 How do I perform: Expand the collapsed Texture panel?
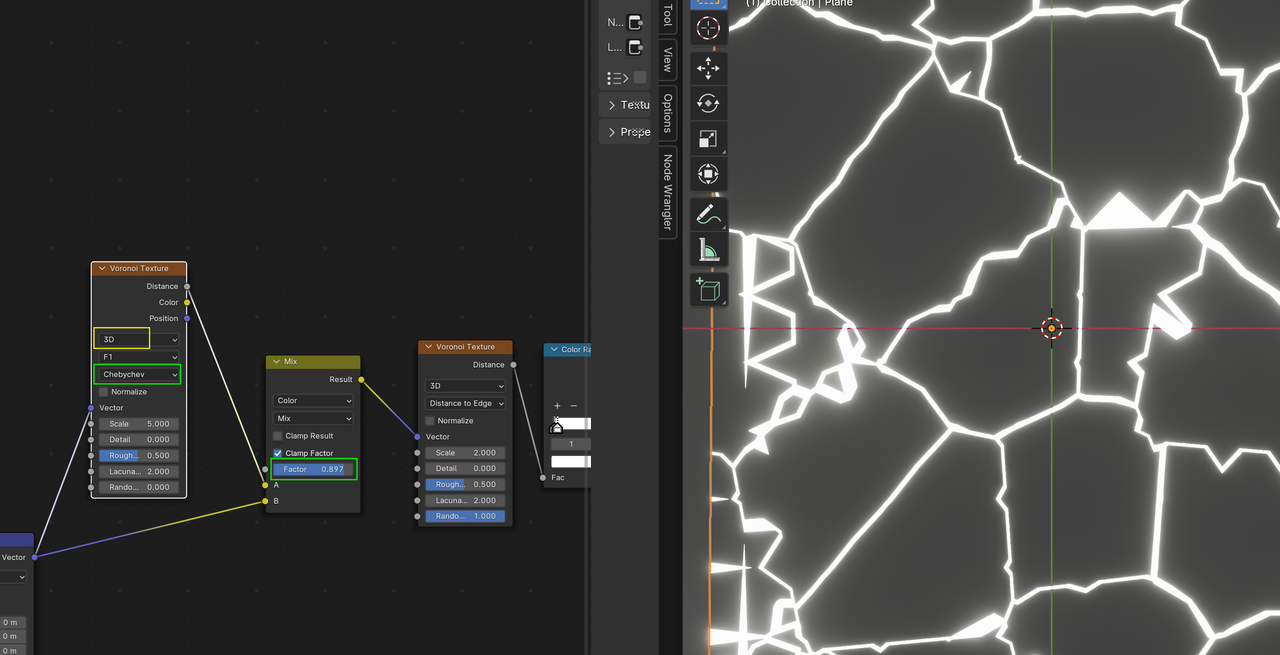(626, 104)
